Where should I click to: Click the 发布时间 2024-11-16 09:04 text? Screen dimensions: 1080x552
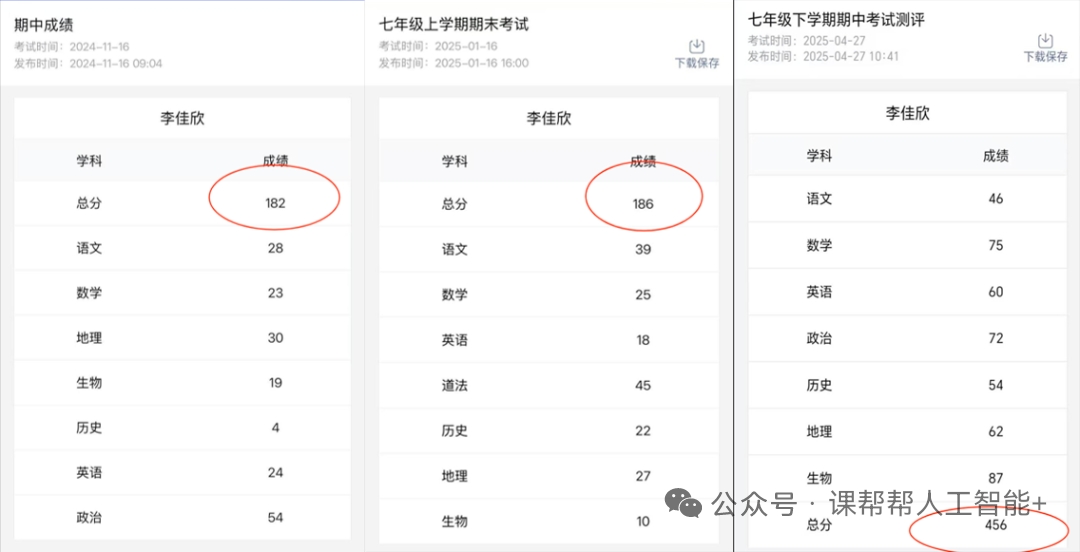pyautogui.click(x=88, y=64)
